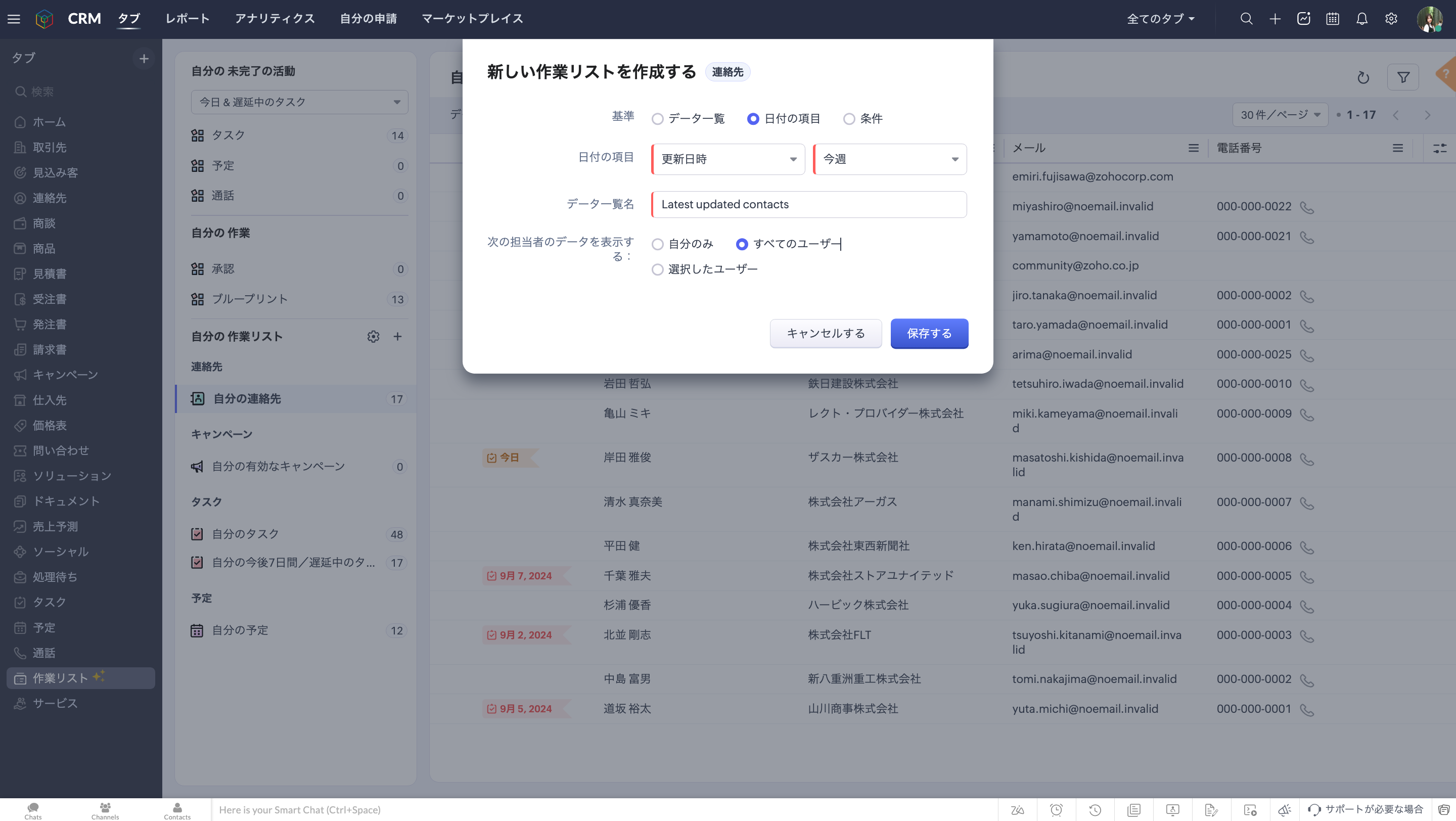Open アナリティクス menu item

pyautogui.click(x=275, y=19)
